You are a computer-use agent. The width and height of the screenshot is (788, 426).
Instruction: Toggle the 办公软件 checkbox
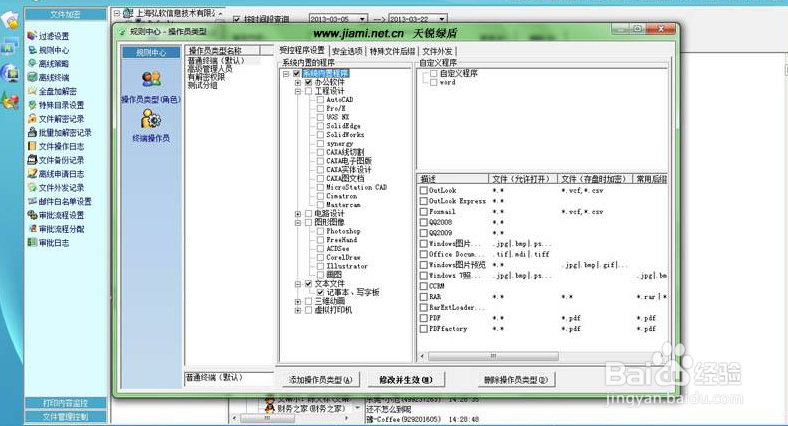309,82
